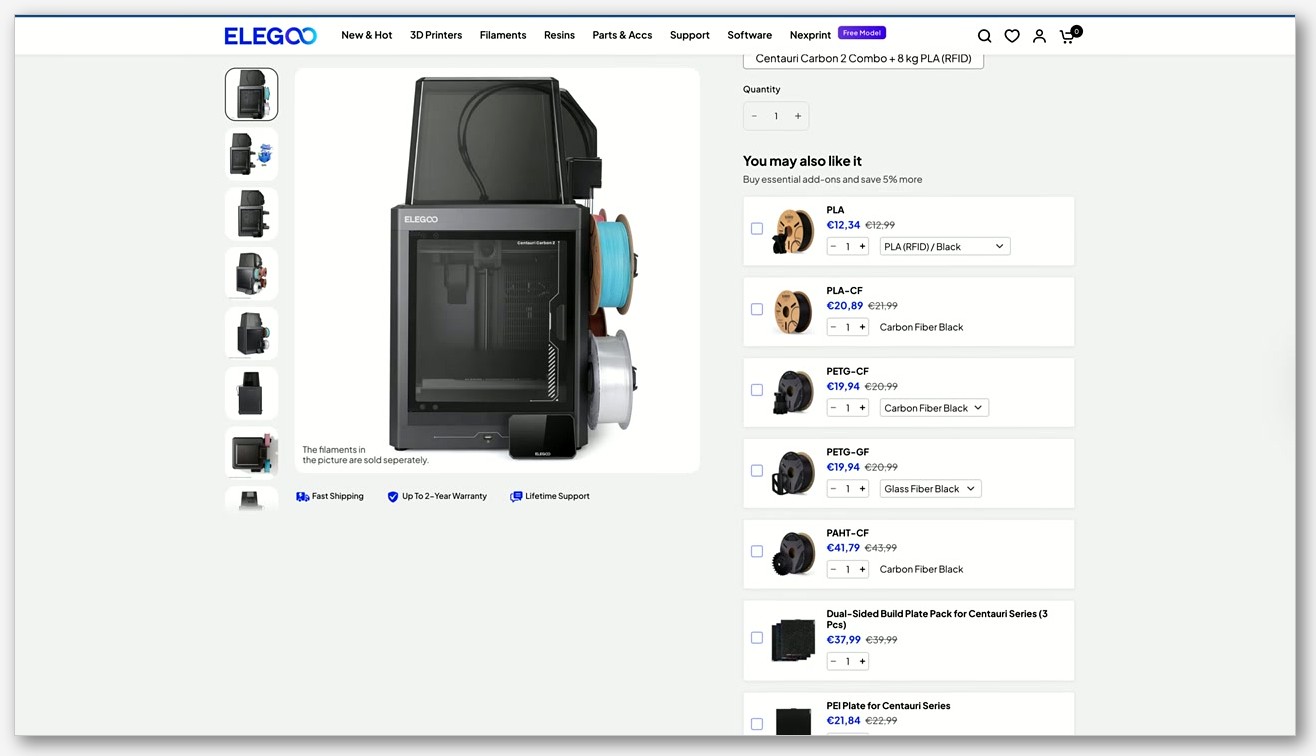The image size is (1316, 756).
Task: Decrease PAHT-CF quantity with minus
Action: point(833,569)
